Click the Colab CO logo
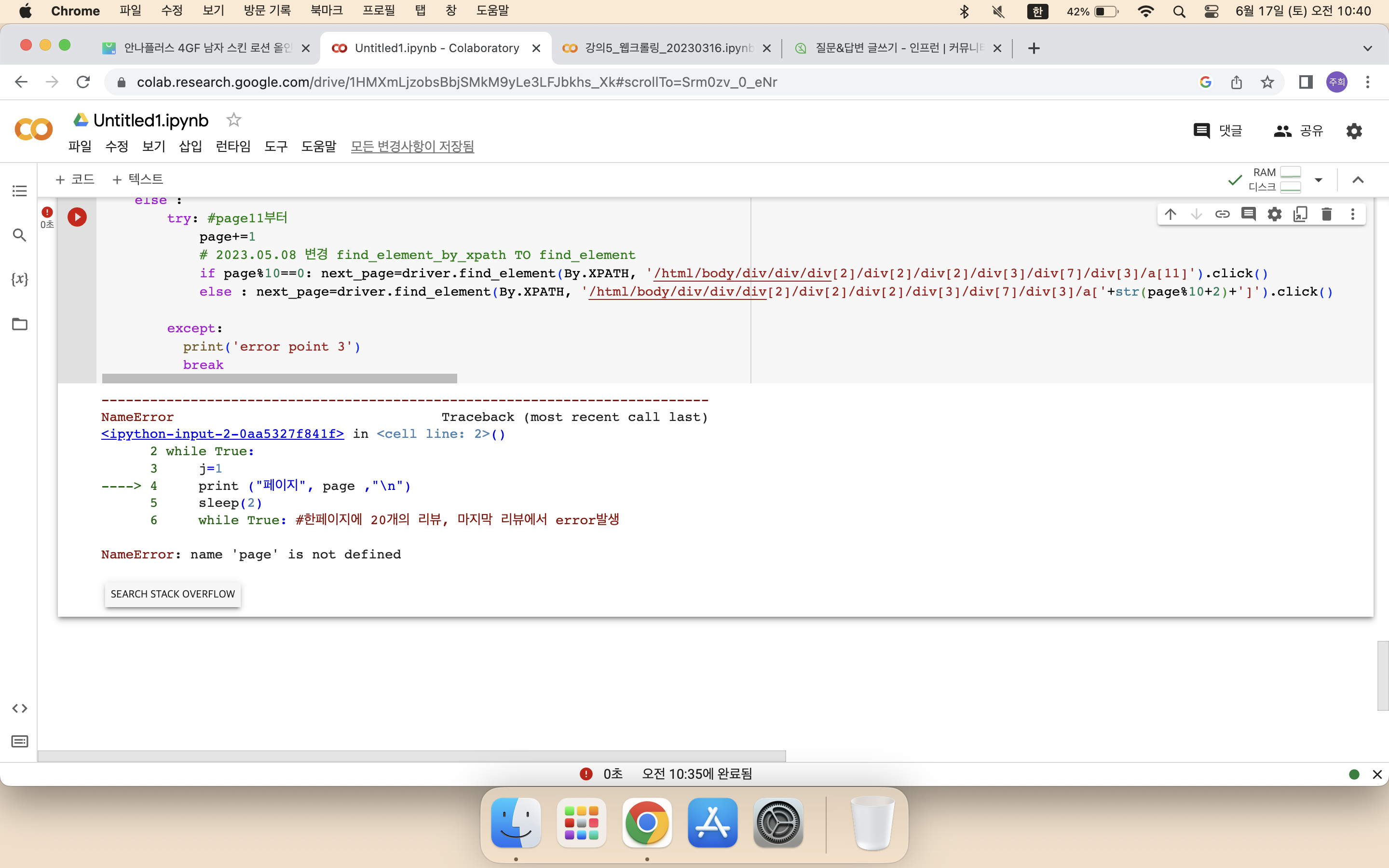The height and width of the screenshot is (868, 1389). [x=33, y=129]
